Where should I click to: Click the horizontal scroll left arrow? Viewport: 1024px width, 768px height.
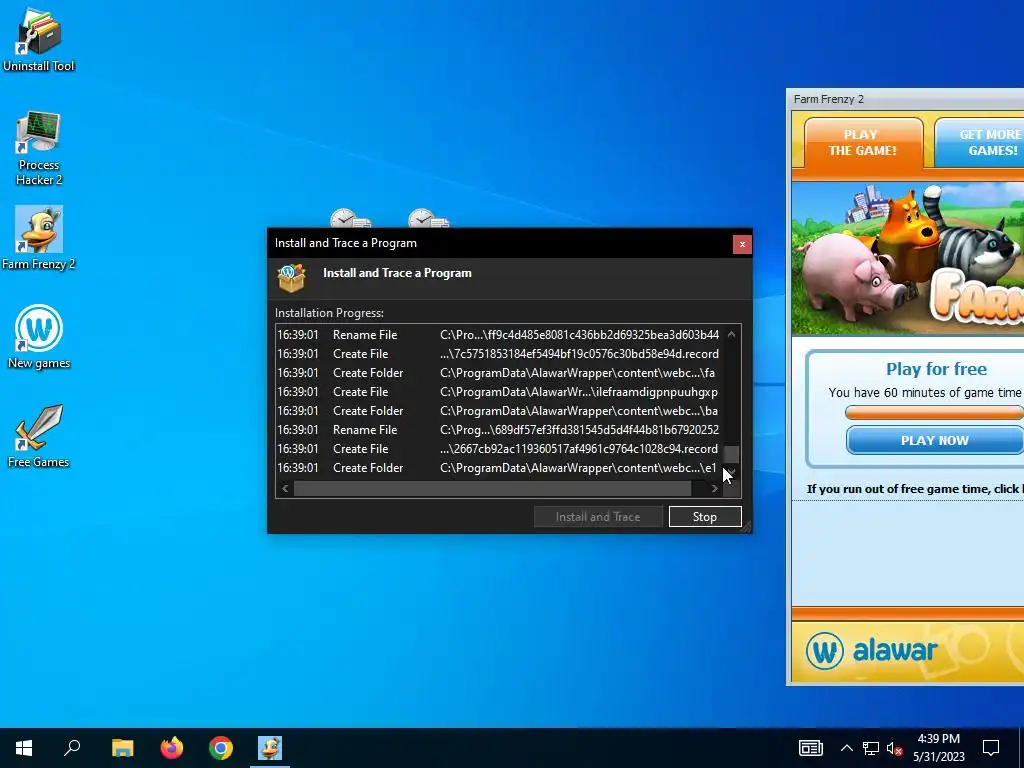pyautogui.click(x=285, y=488)
